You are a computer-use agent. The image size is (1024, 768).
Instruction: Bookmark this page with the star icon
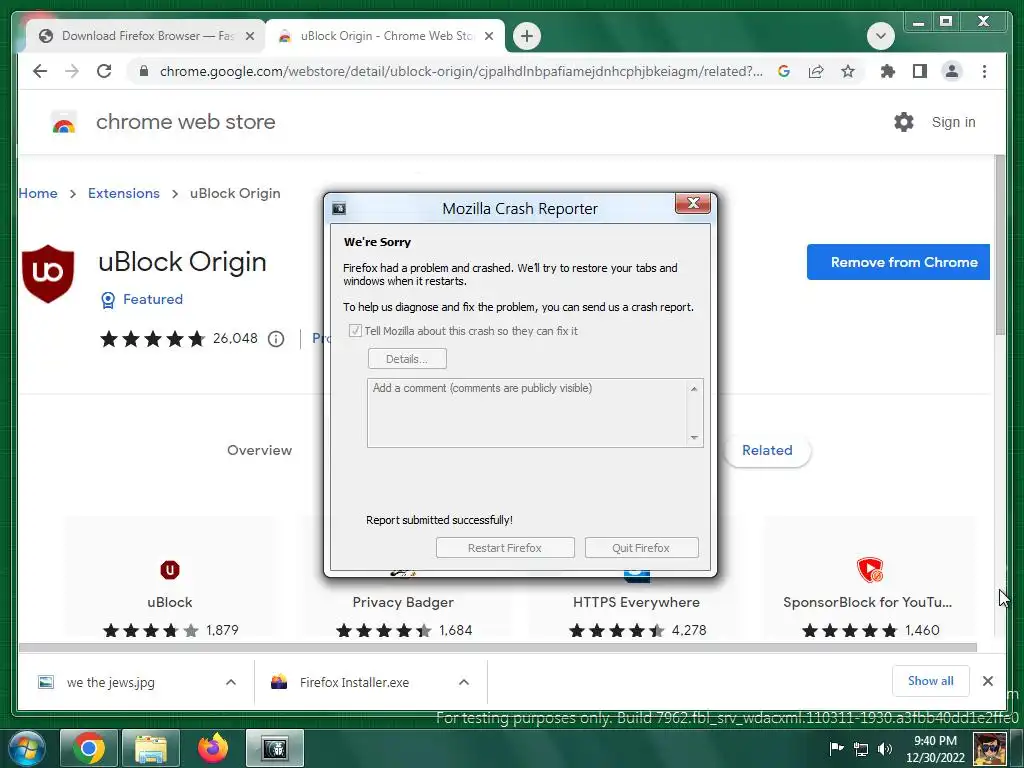[848, 71]
